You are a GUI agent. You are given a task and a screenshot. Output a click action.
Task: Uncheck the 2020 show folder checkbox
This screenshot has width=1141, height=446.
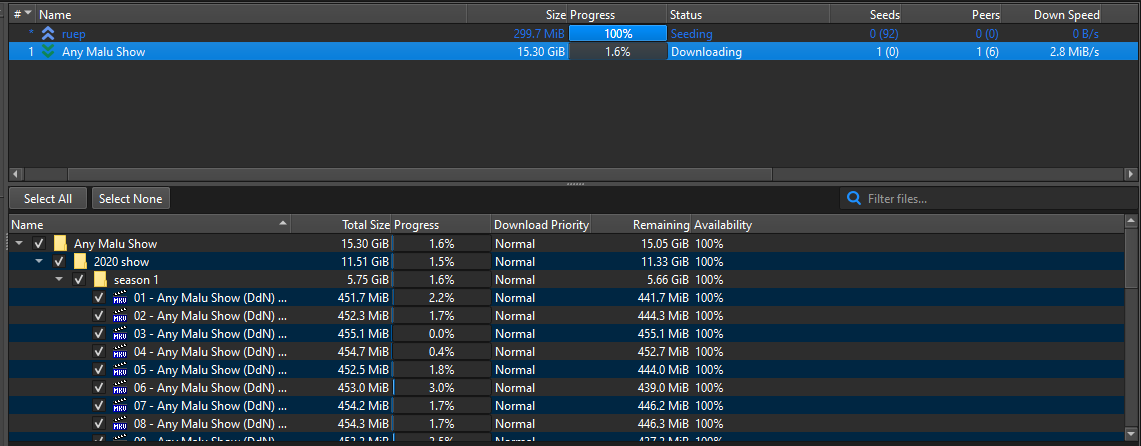(60, 262)
